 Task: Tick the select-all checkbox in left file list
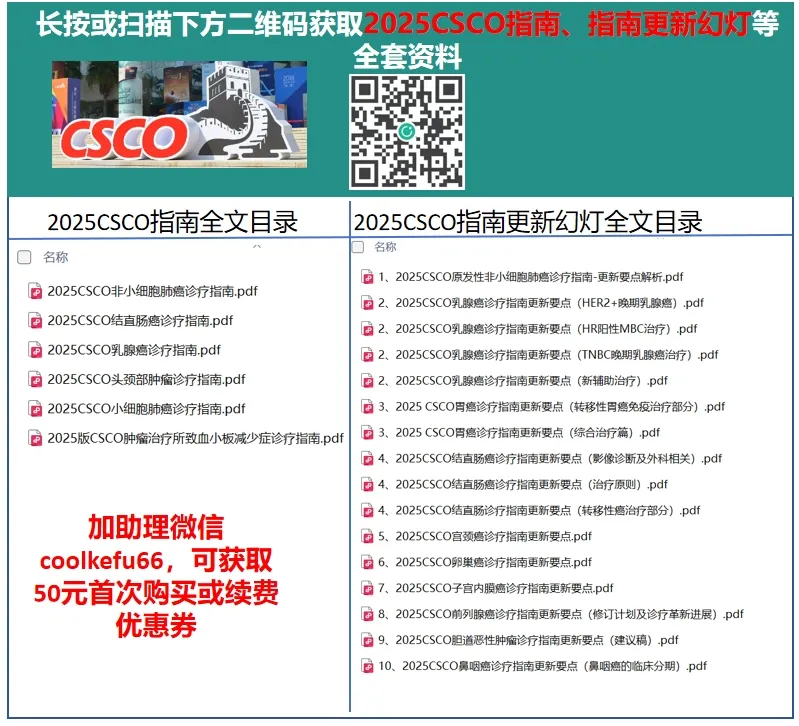click(24, 257)
